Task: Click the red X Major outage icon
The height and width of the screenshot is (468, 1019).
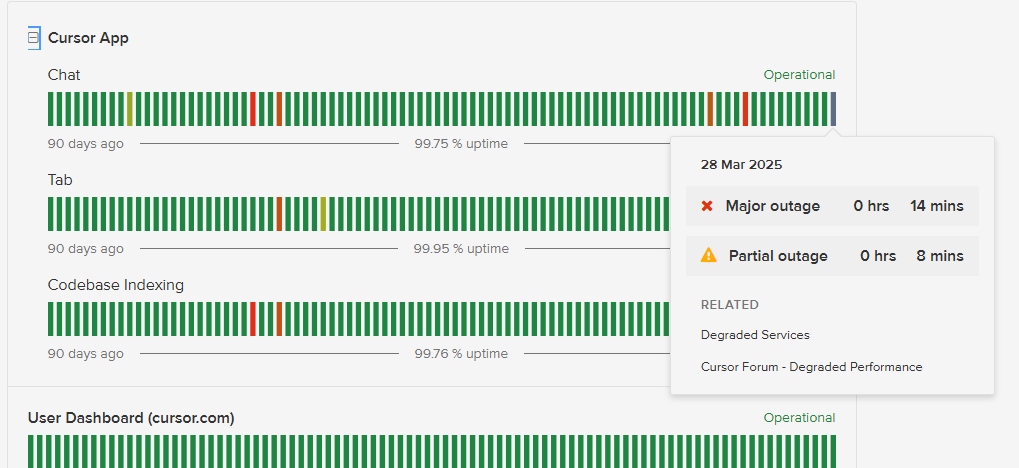Action: pyautogui.click(x=707, y=206)
